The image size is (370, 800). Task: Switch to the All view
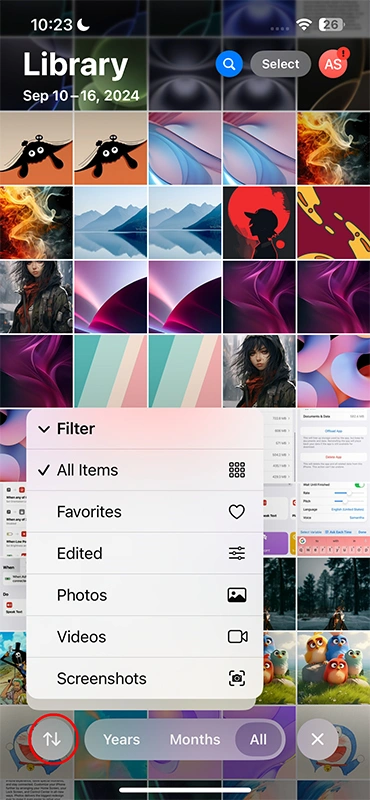[258, 739]
